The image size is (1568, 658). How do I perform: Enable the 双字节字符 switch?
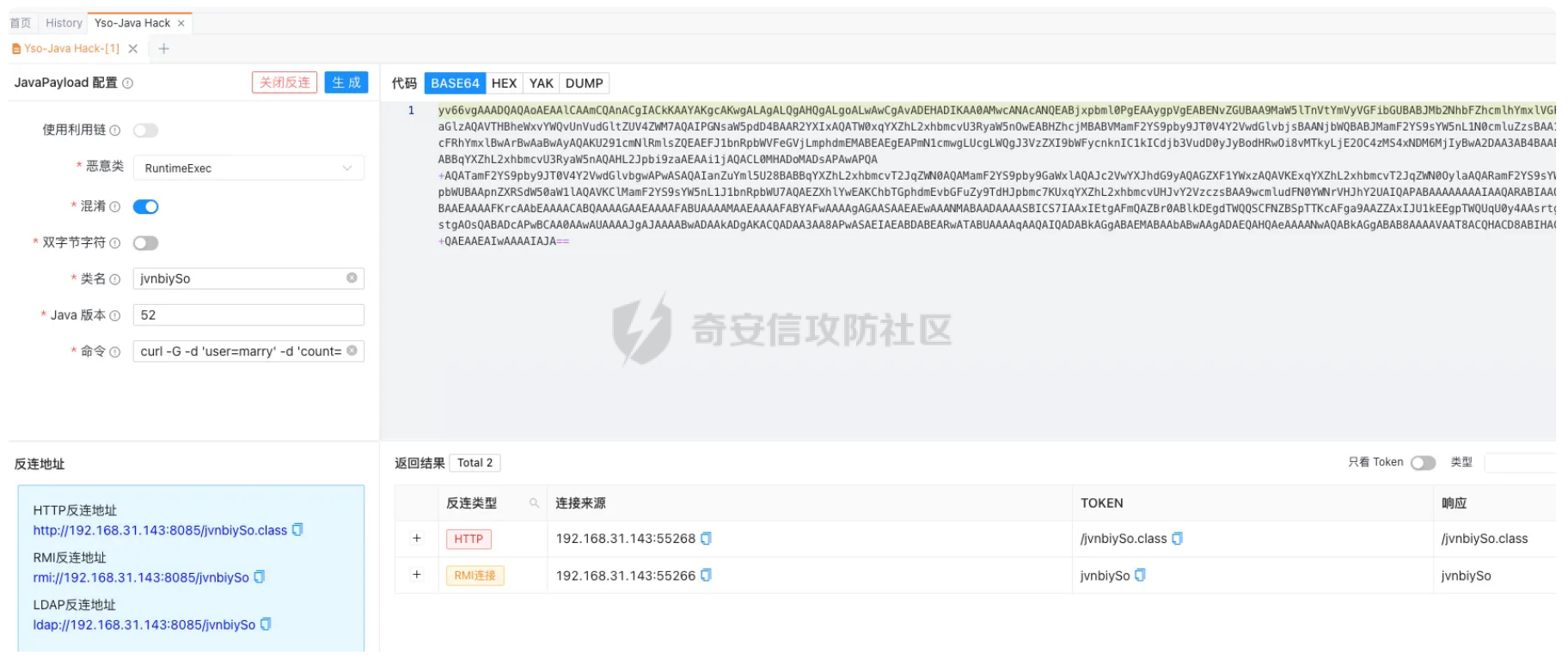pyautogui.click(x=145, y=243)
